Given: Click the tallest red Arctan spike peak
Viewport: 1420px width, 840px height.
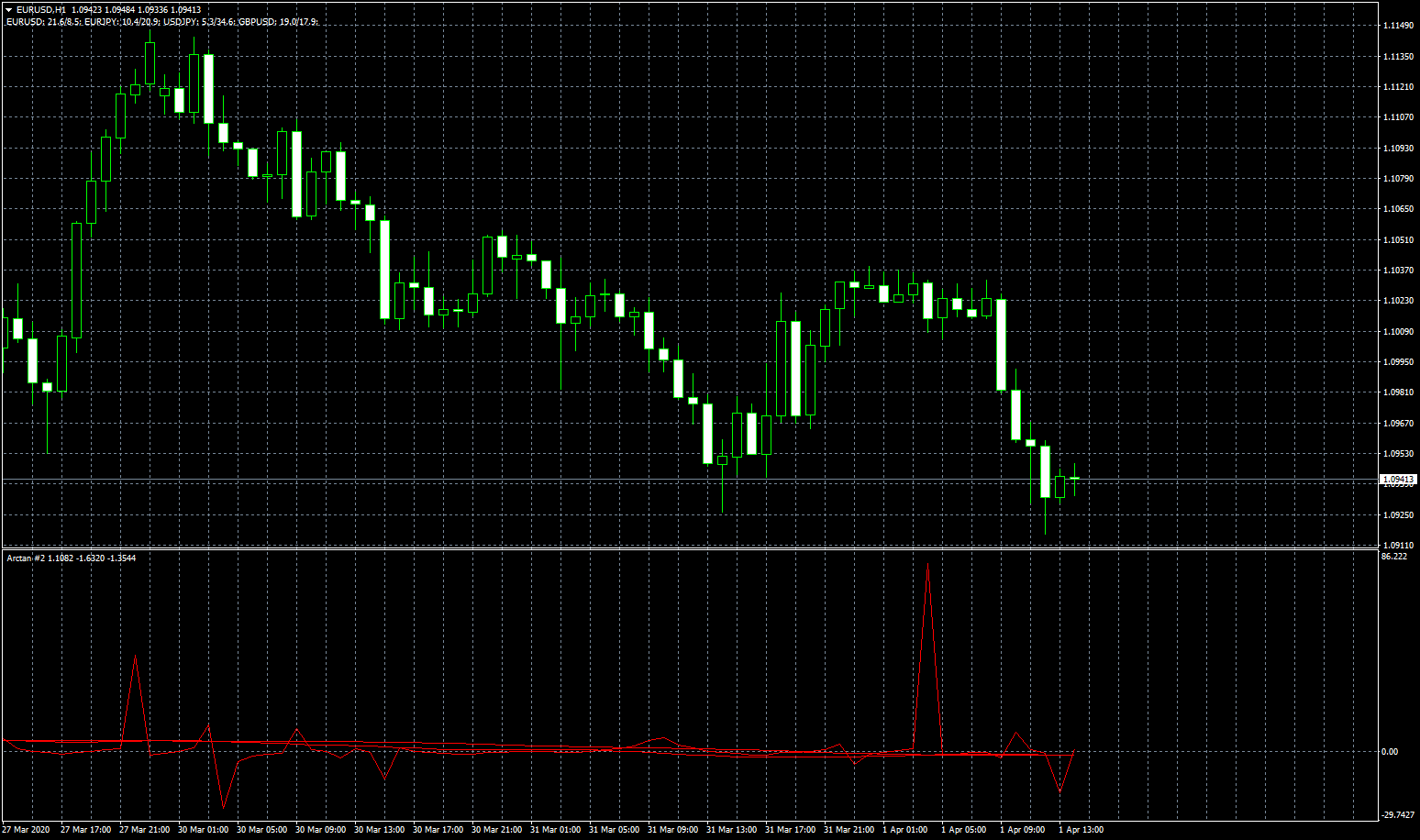Looking at the screenshot, I should pyautogui.click(x=927, y=566).
